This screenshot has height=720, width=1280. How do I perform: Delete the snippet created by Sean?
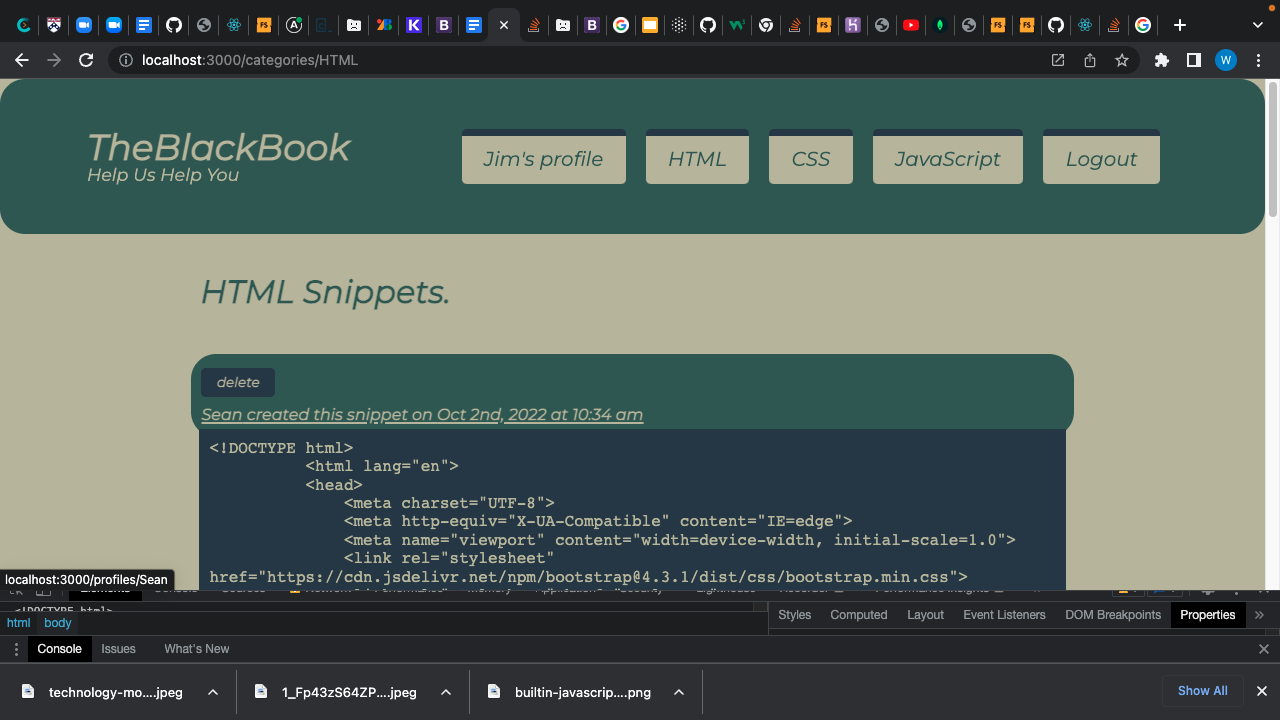pos(238,382)
